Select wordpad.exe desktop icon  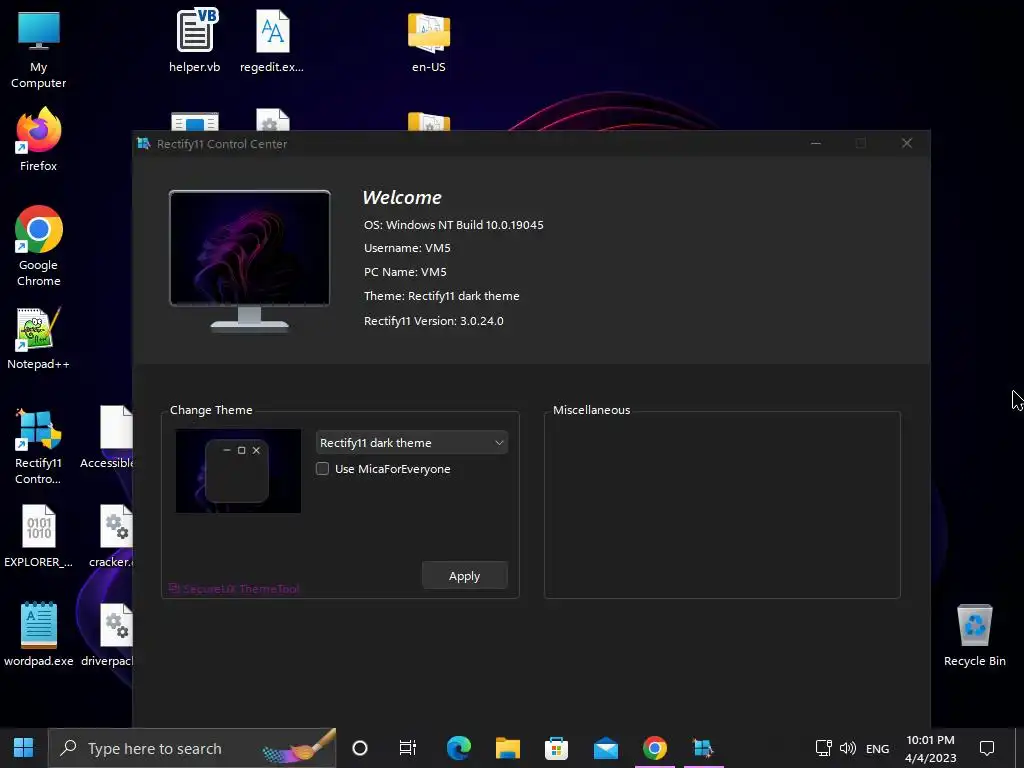(39, 633)
